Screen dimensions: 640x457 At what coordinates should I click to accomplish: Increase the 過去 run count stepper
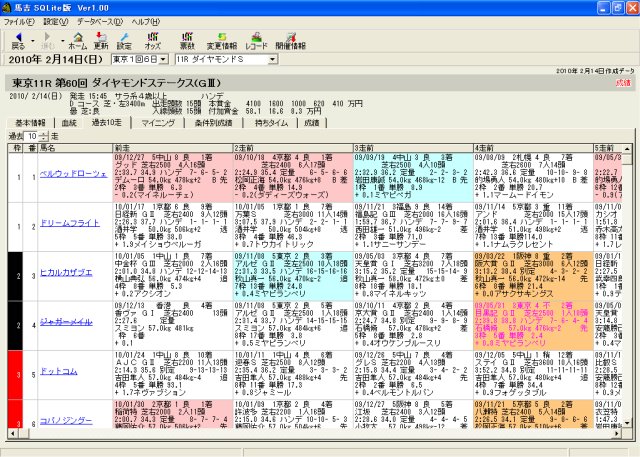[x=44, y=134]
